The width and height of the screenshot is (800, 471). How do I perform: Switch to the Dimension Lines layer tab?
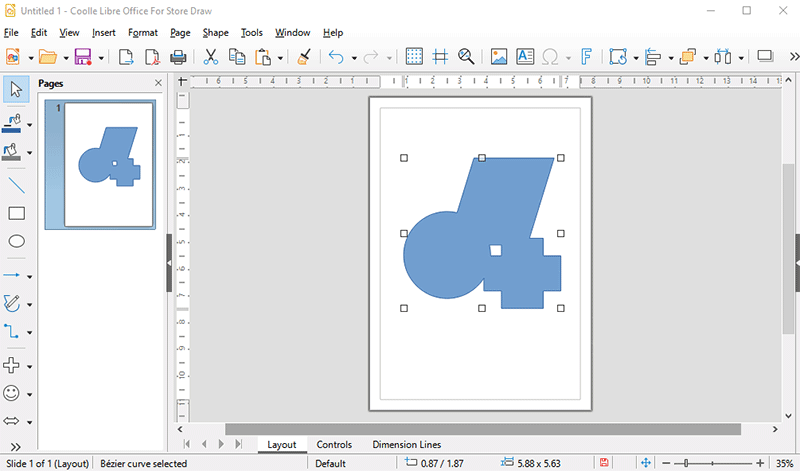pos(406,445)
